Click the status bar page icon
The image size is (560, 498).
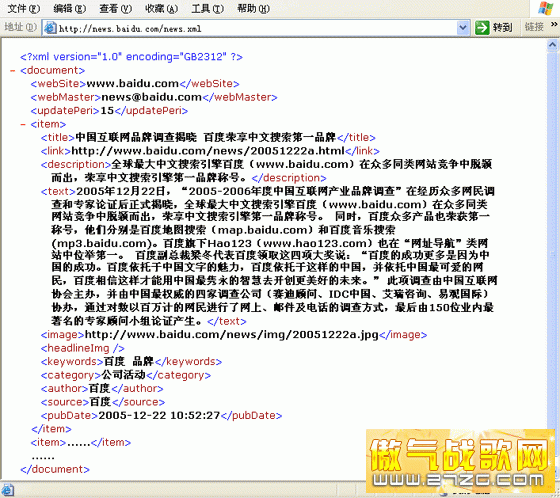7,490
